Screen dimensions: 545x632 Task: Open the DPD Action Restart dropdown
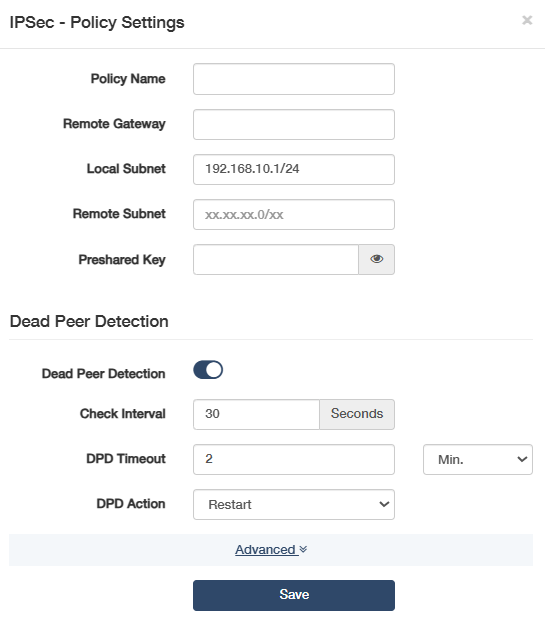pyautogui.click(x=294, y=504)
